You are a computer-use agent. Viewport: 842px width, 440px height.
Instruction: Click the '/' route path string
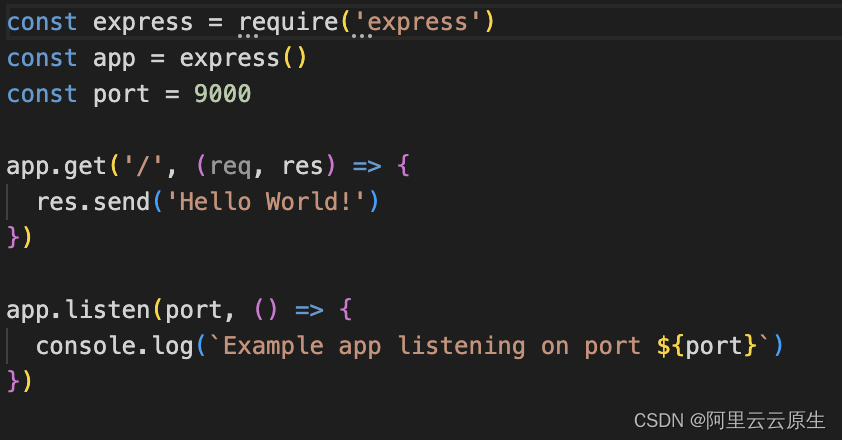click(142, 167)
